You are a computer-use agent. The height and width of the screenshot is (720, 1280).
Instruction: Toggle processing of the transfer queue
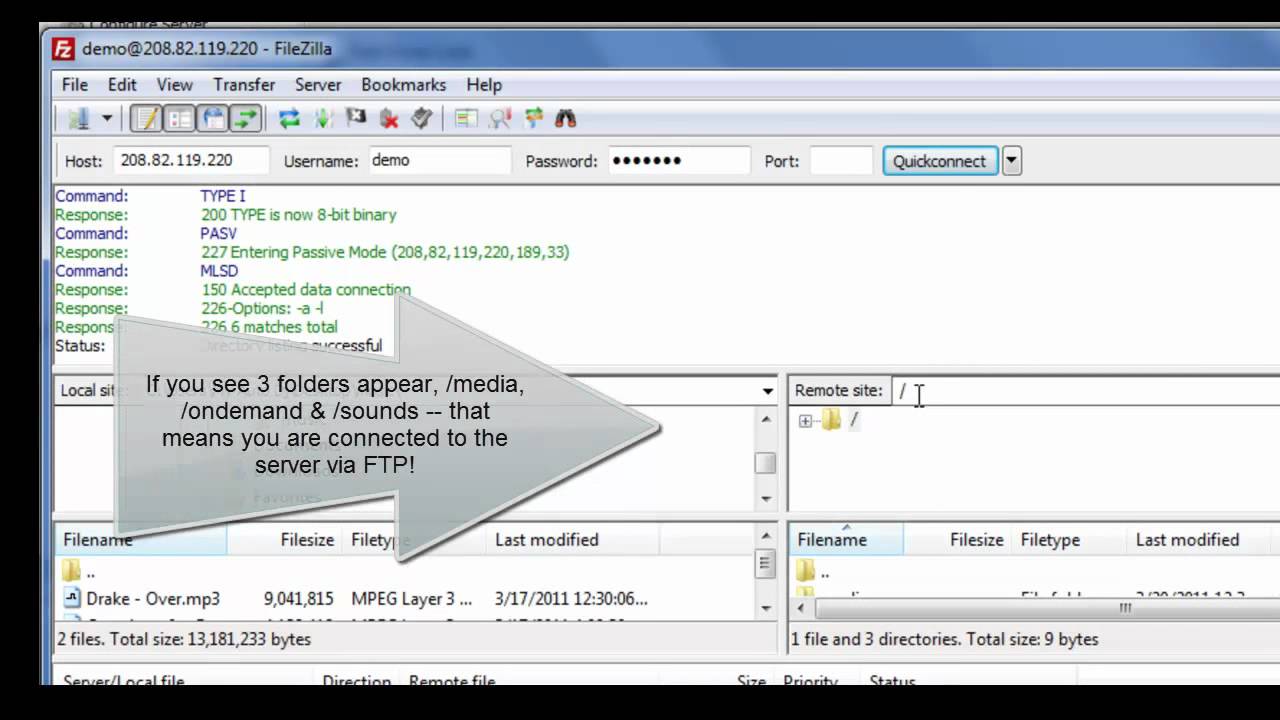click(x=322, y=119)
